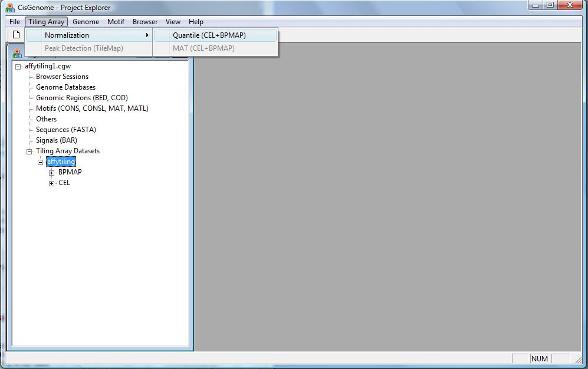Image resolution: width=588 pixels, height=369 pixels.
Task: Open the Genome menu
Action: [x=86, y=22]
